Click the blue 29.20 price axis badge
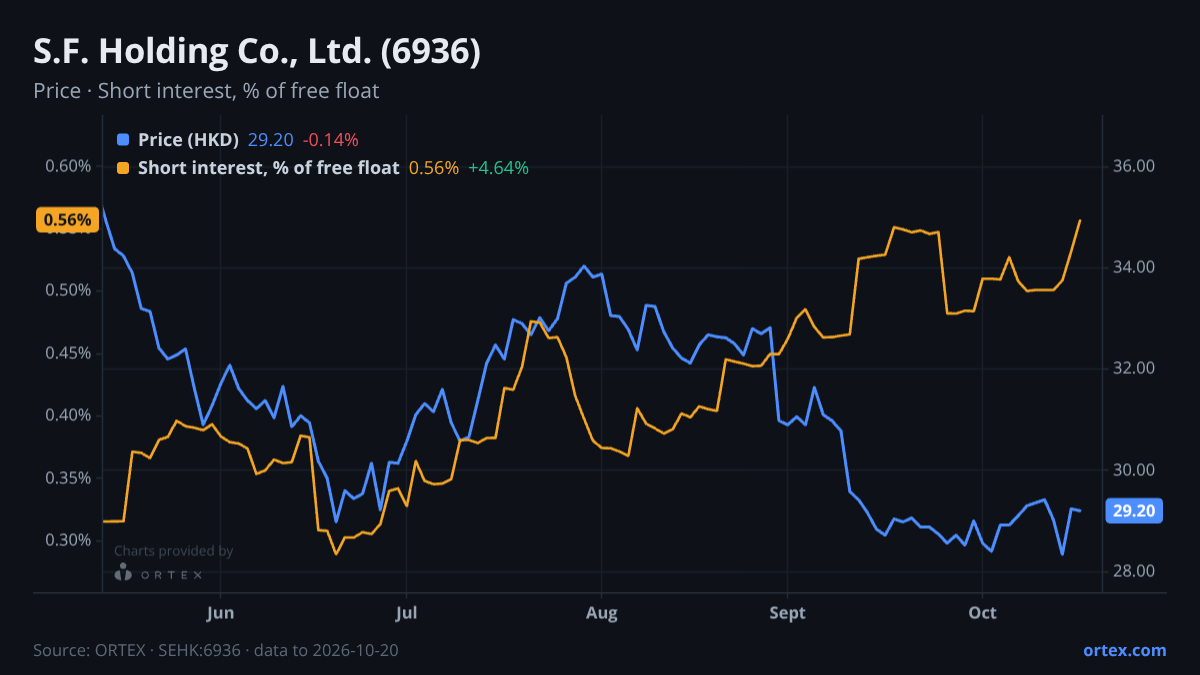Viewport: 1200px width, 675px height. point(1134,511)
